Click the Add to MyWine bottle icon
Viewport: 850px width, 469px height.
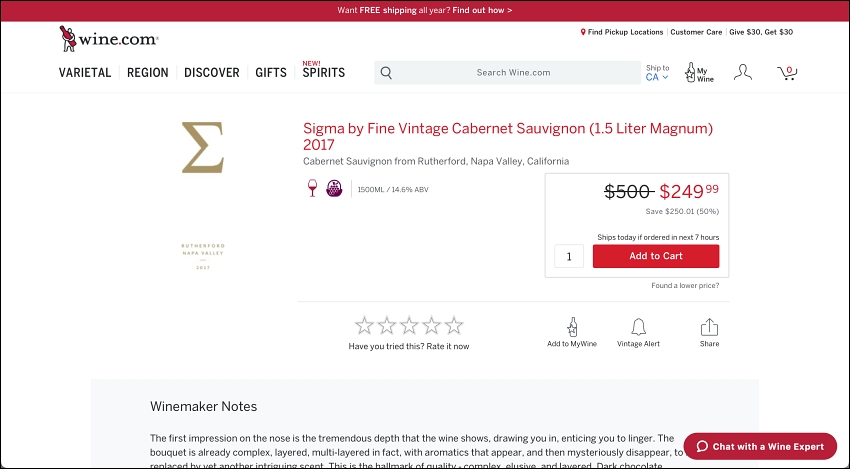point(572,327)
